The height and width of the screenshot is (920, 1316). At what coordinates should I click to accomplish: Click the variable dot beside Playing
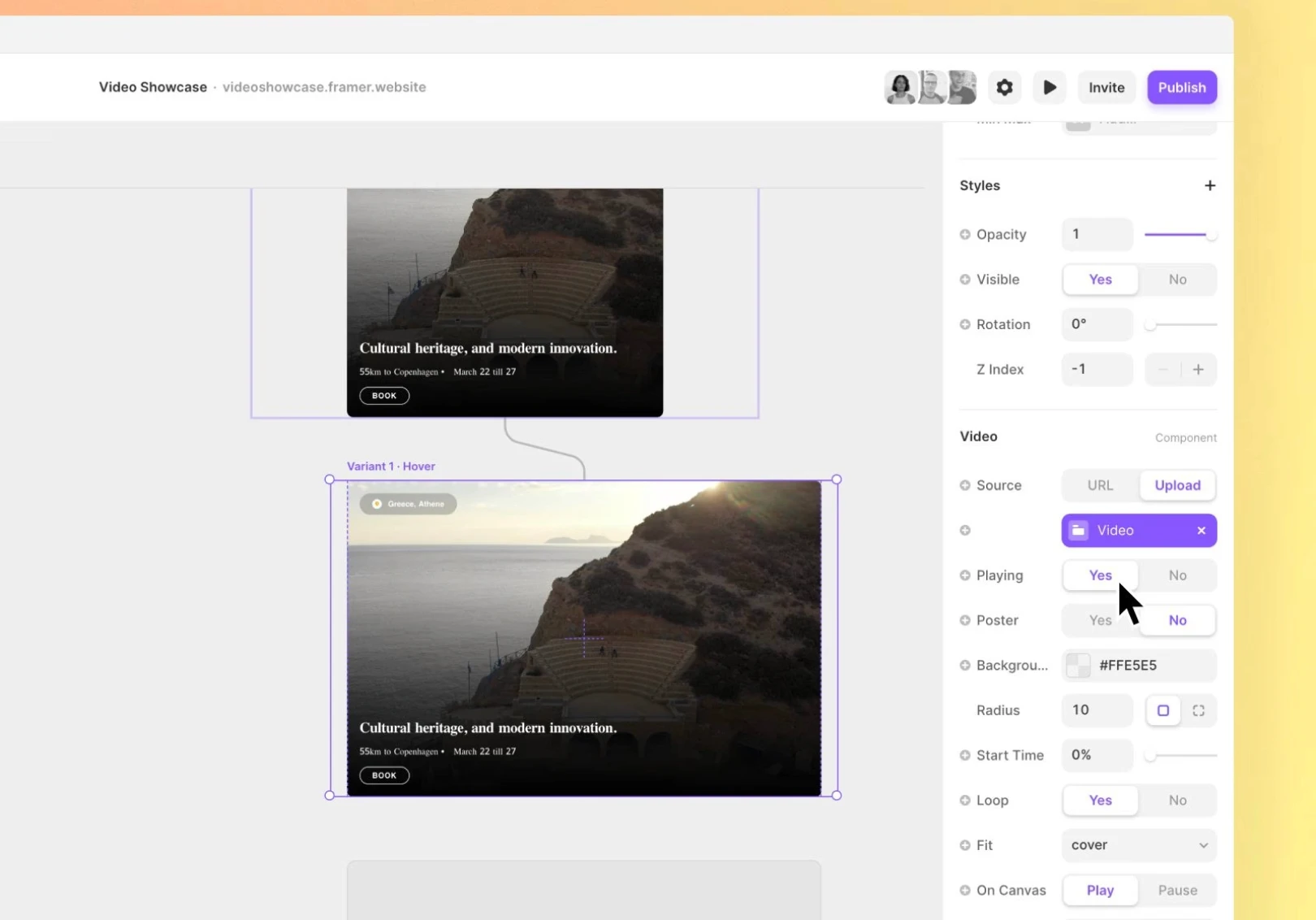point(965,575)
